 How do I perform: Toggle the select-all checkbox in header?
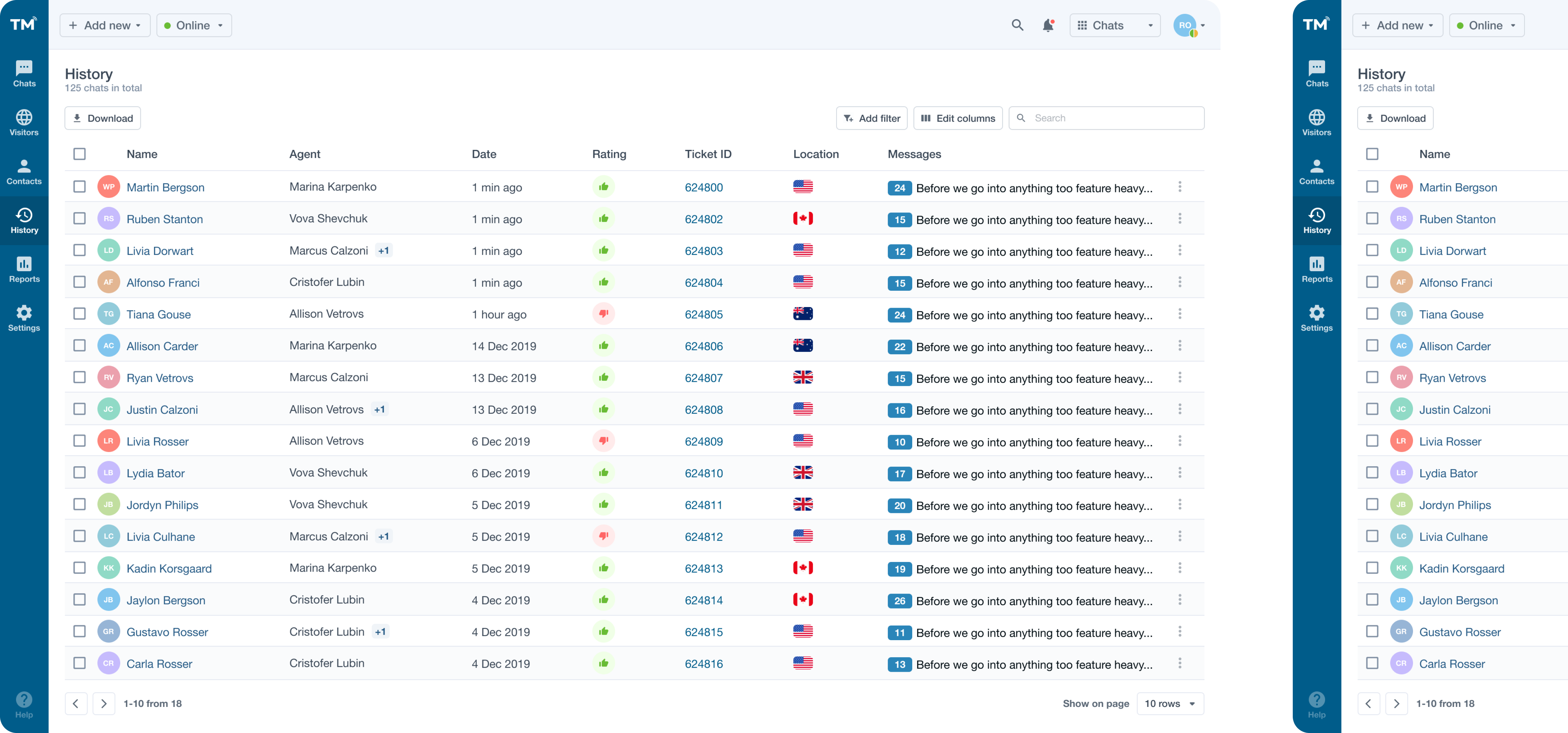80,154
